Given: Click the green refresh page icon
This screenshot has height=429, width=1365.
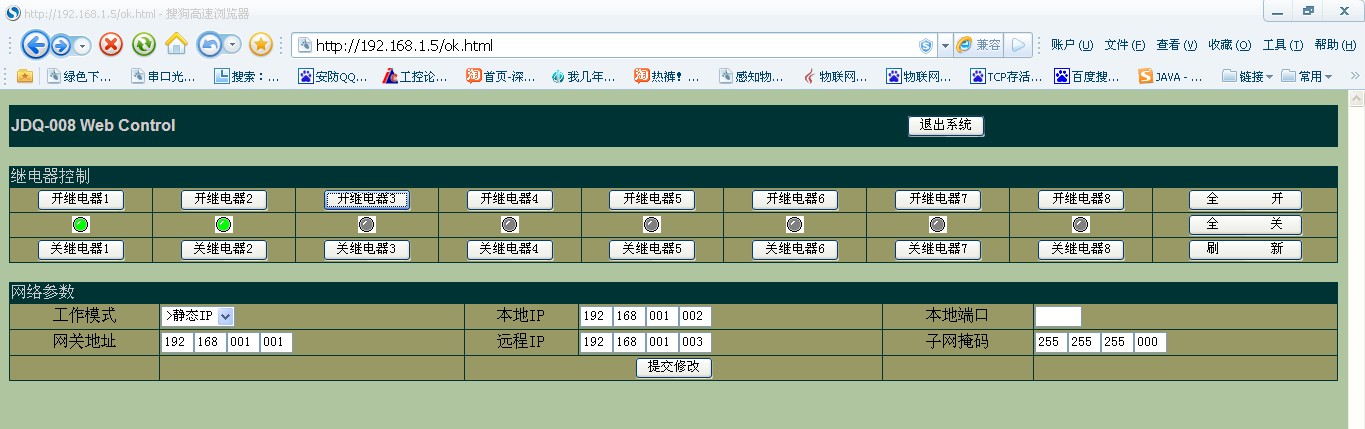Looking at the screenshot, I should click(144, 45).
